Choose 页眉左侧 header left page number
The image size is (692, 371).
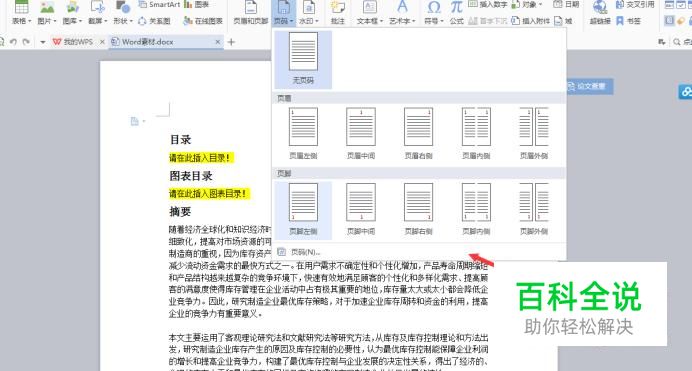[303, 133]
